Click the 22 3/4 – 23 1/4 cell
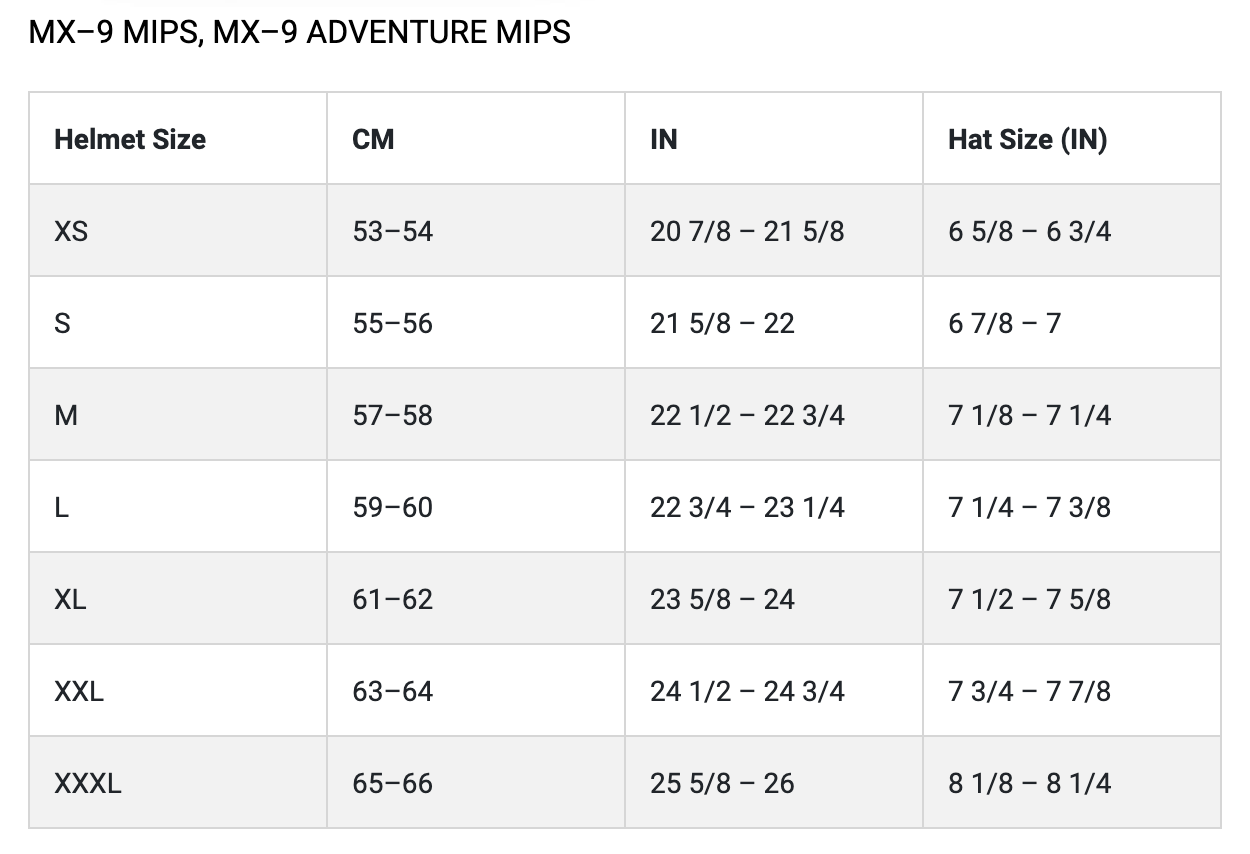 747,507
